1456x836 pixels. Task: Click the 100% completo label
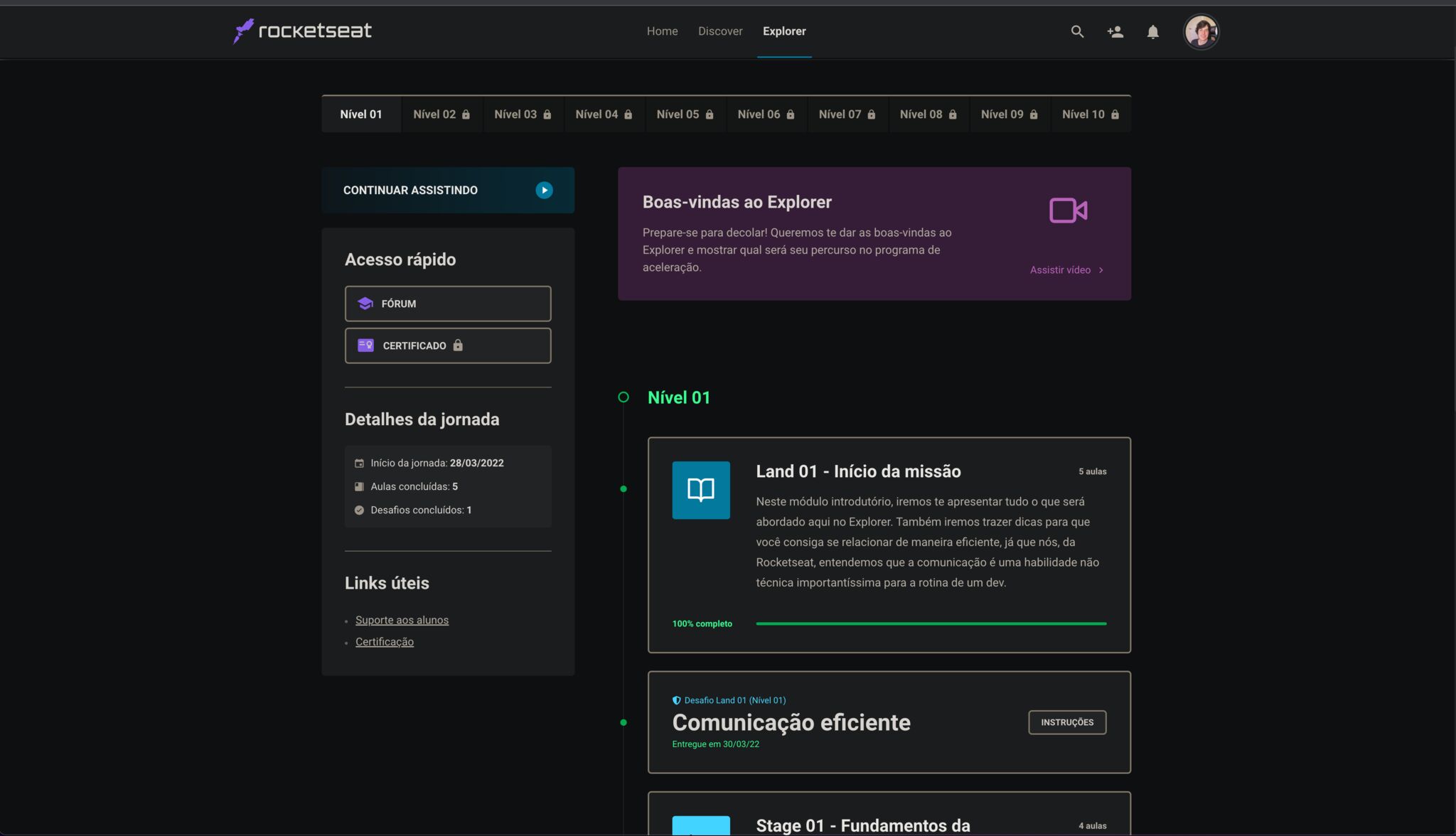click(x=702, y=623)
